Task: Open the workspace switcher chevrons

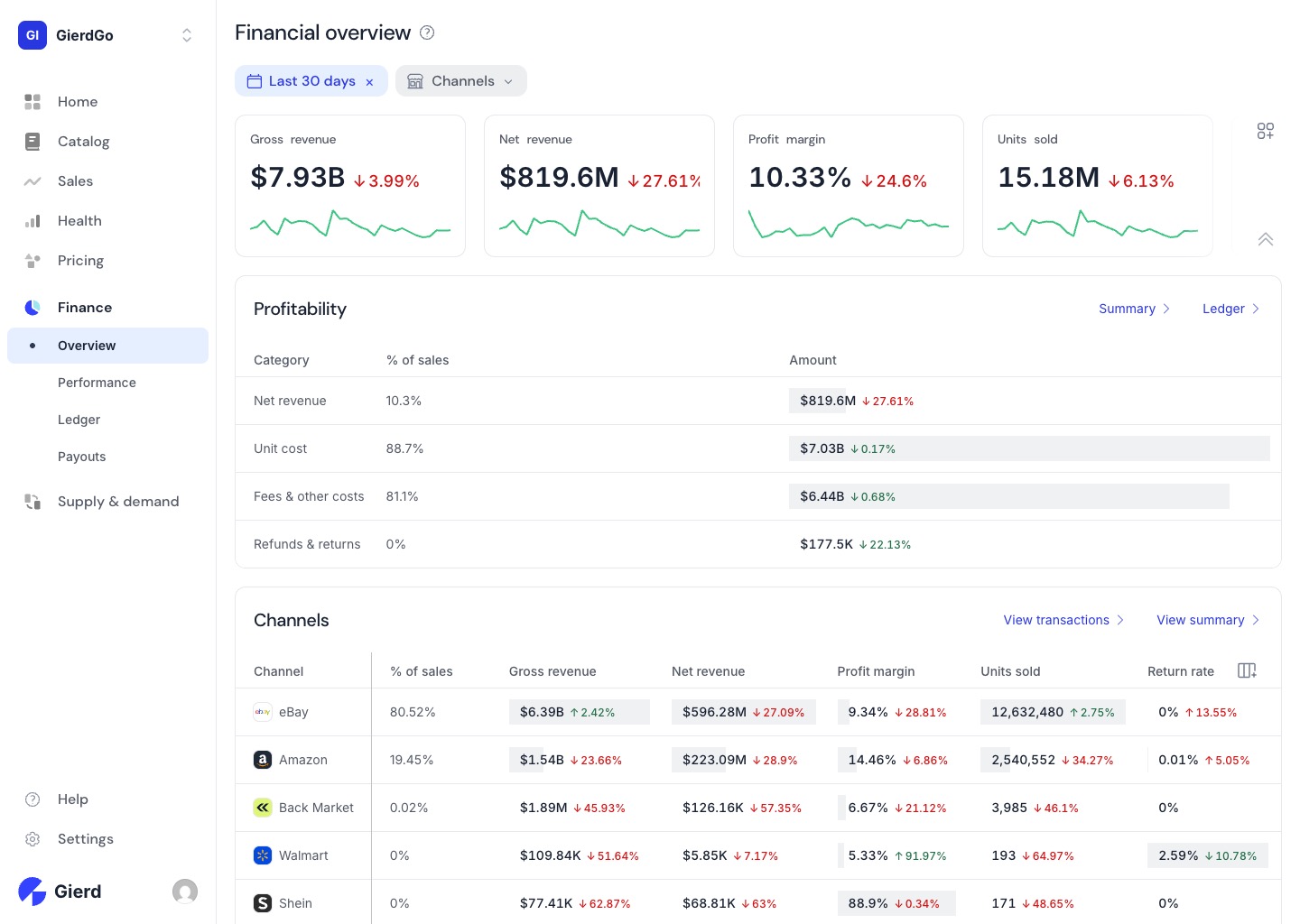Action: pos(187,35)
